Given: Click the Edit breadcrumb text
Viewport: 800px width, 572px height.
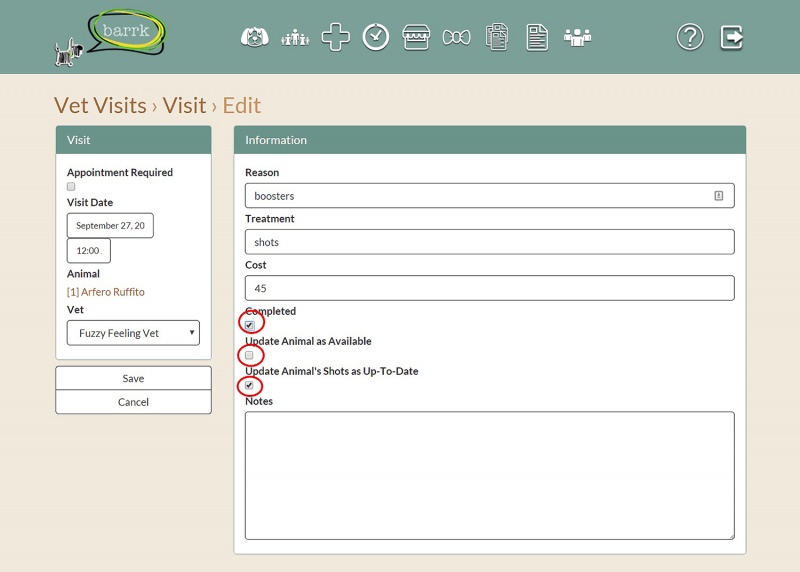Looking at the screenshot, I should click(x=242, y=106).
